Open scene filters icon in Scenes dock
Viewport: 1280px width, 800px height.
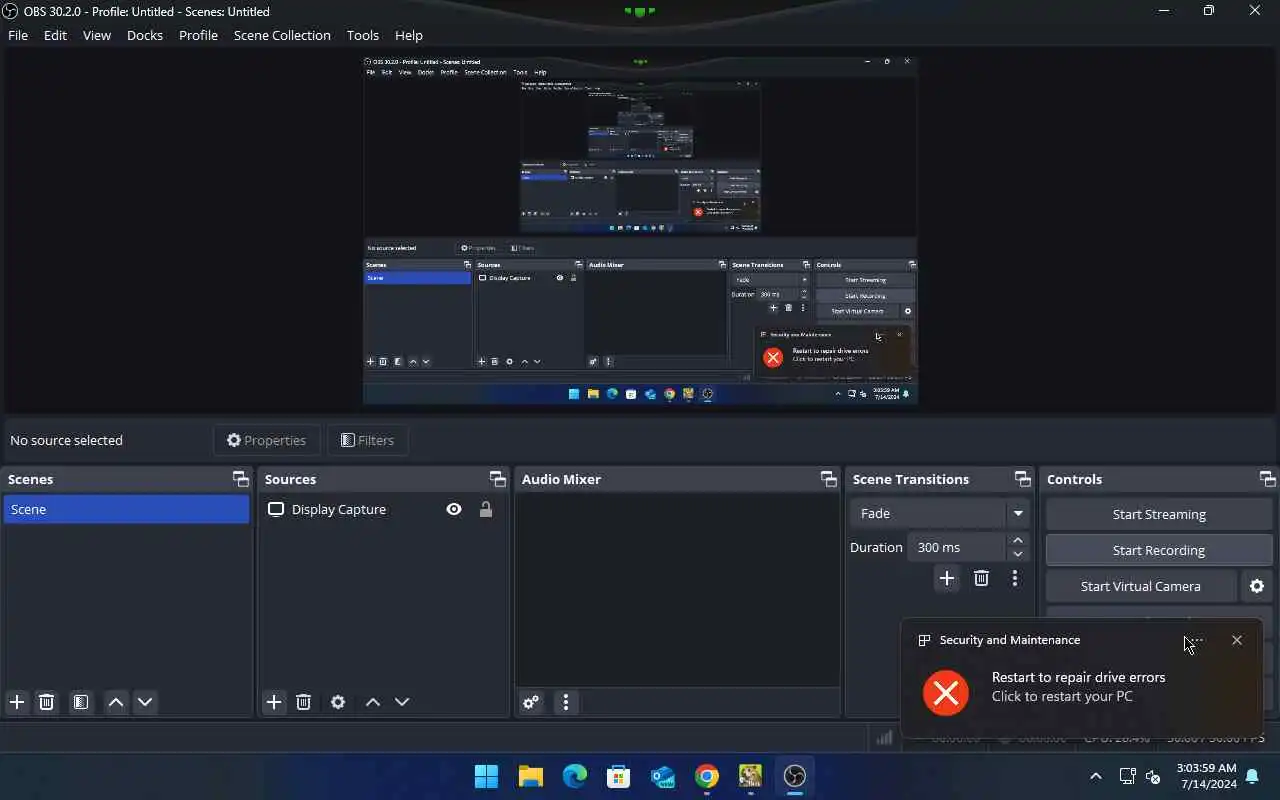pyautogui.click(x=81, y=702)
